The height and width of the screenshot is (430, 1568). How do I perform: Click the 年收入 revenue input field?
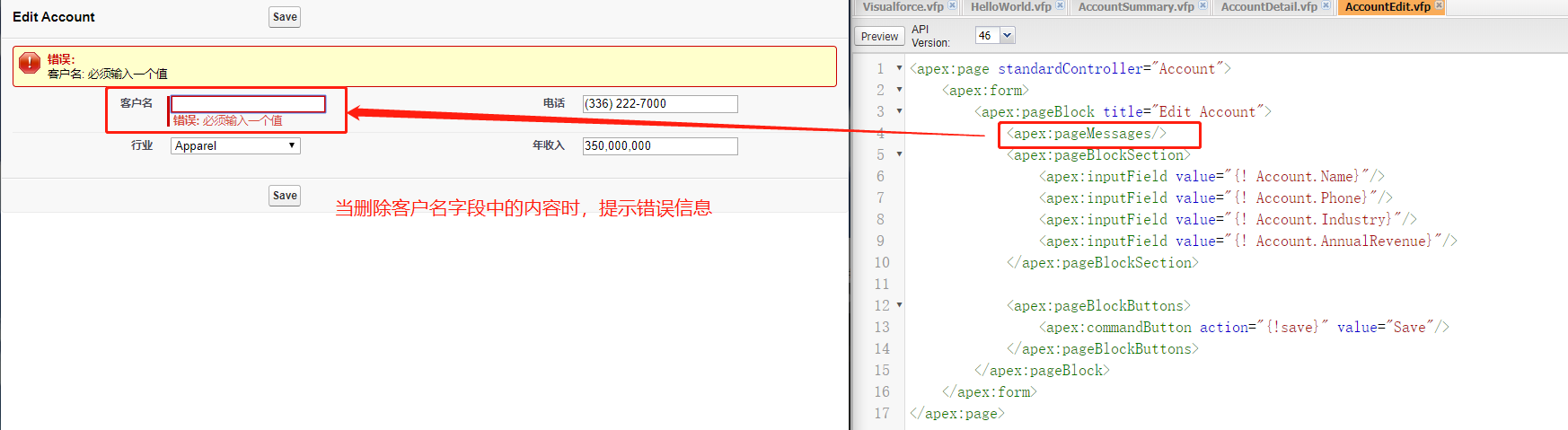click(x=660, y=146)
